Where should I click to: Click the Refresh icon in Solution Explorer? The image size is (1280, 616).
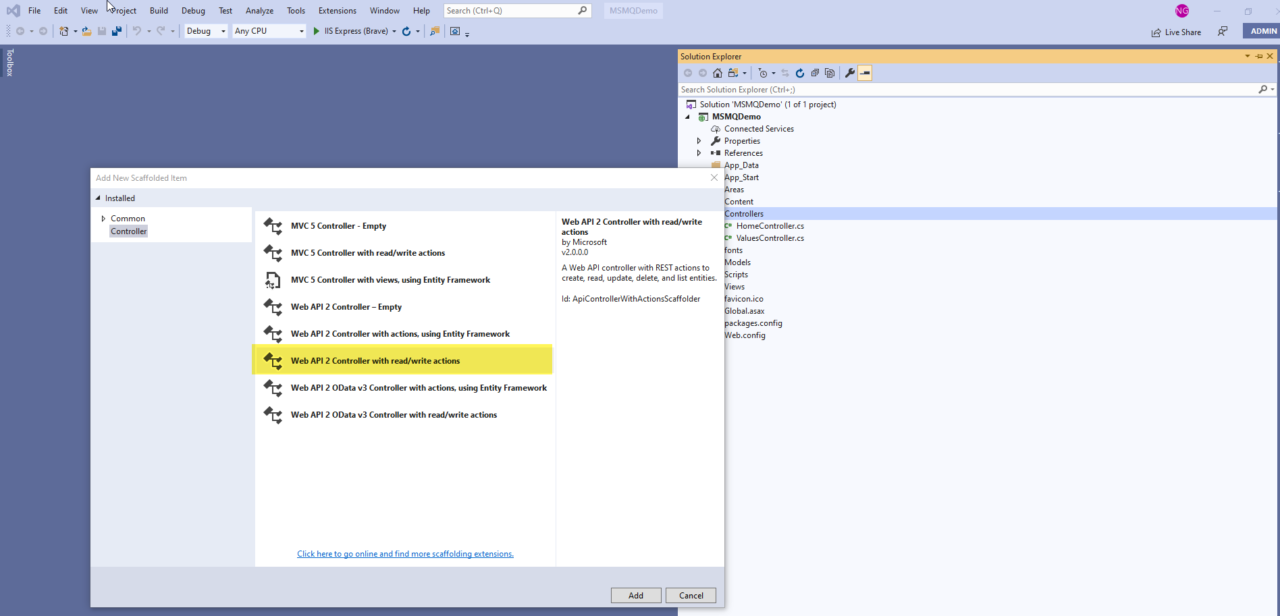point(800,73)
